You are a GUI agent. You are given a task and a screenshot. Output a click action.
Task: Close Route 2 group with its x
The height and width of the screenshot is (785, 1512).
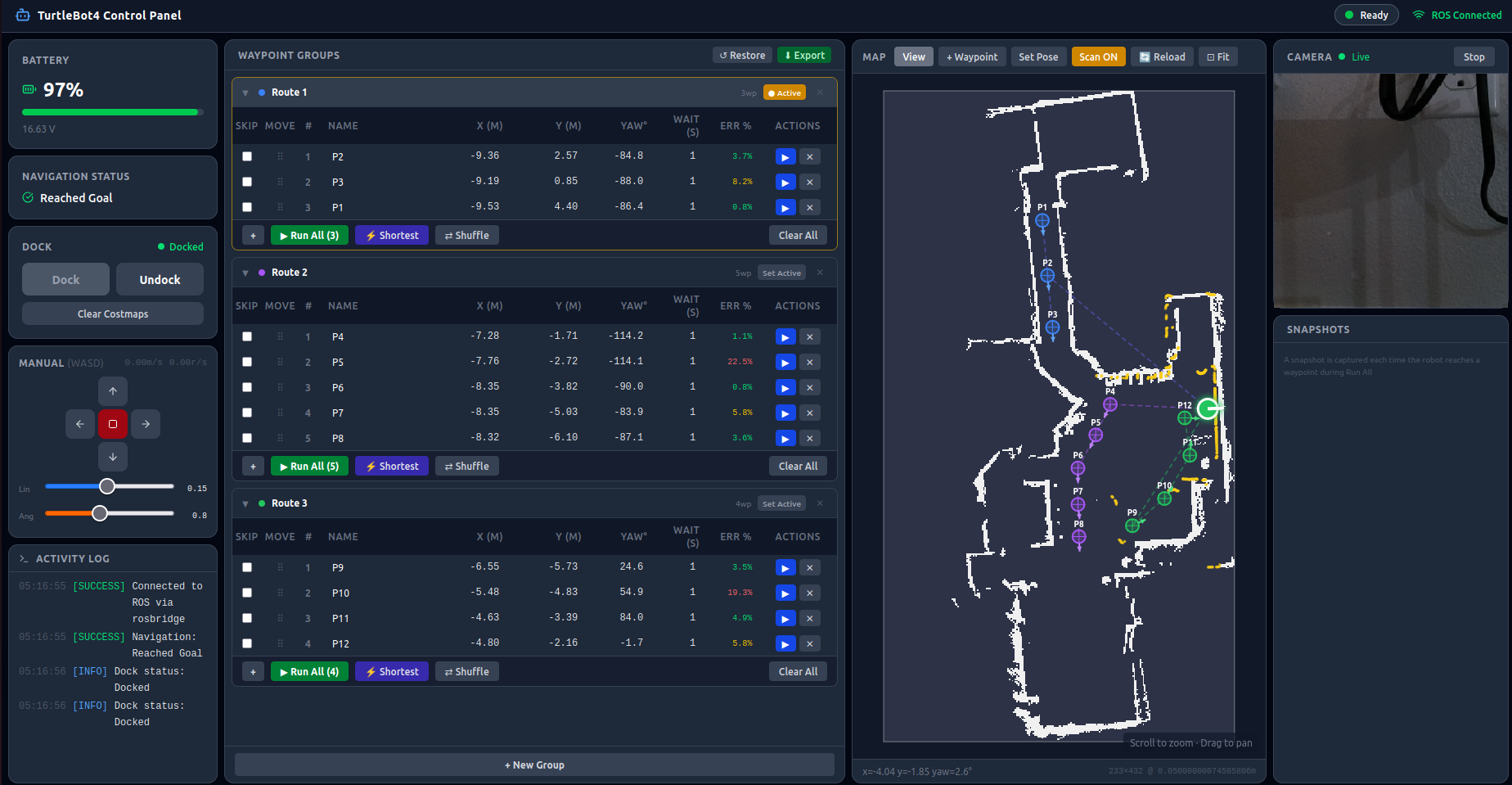820,273
